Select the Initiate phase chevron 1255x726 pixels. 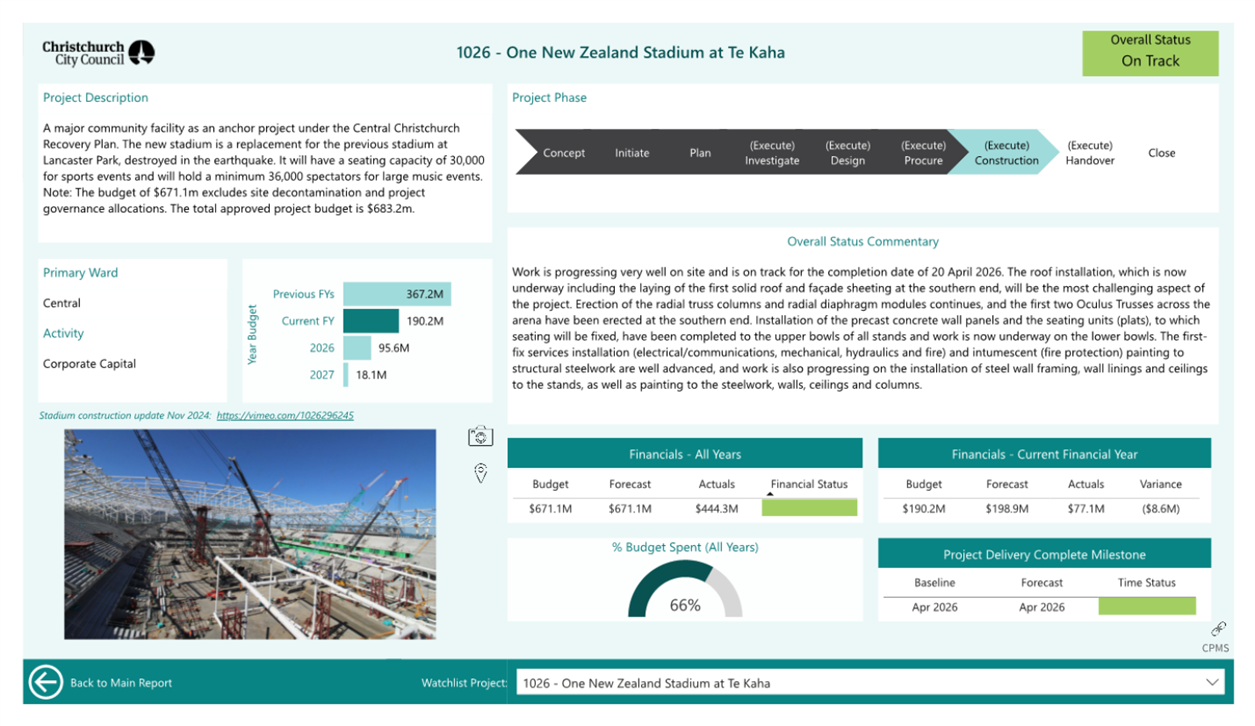(x=631, y=153)
